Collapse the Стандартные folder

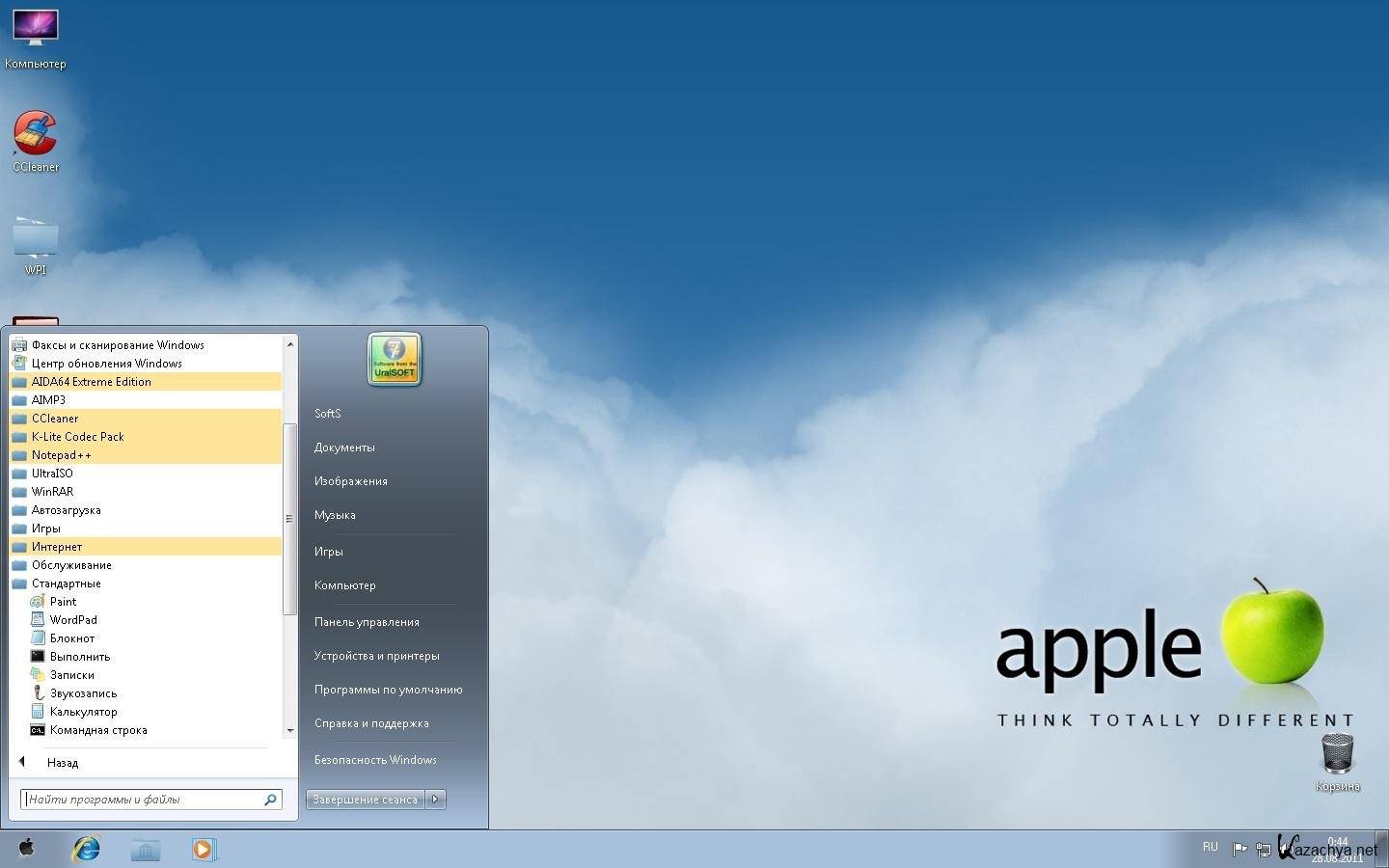(146, 583)
